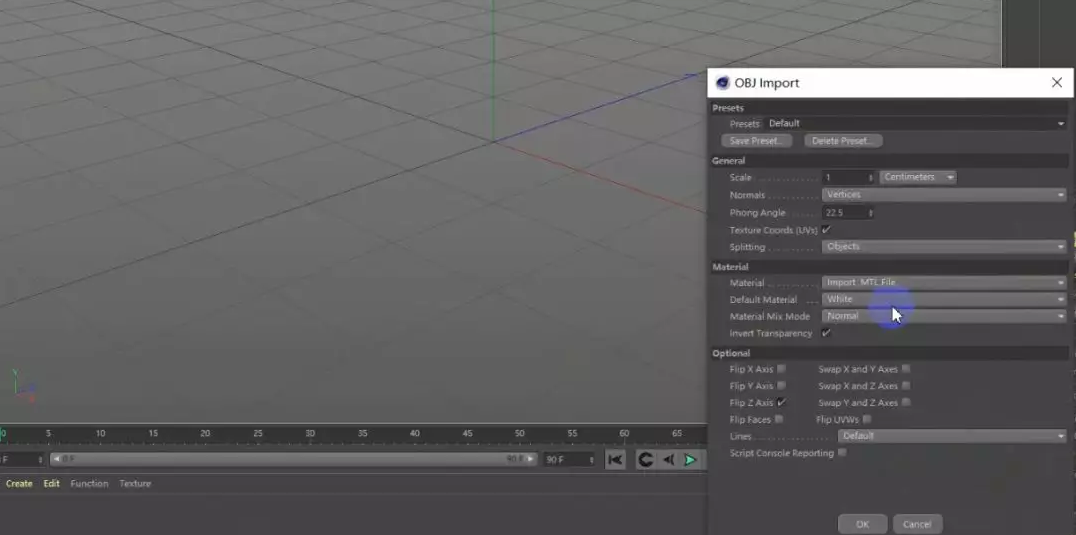This screenshot has height=535, width=1076.
Task: Enable Flip Y Axis
Action: [781, 385]
